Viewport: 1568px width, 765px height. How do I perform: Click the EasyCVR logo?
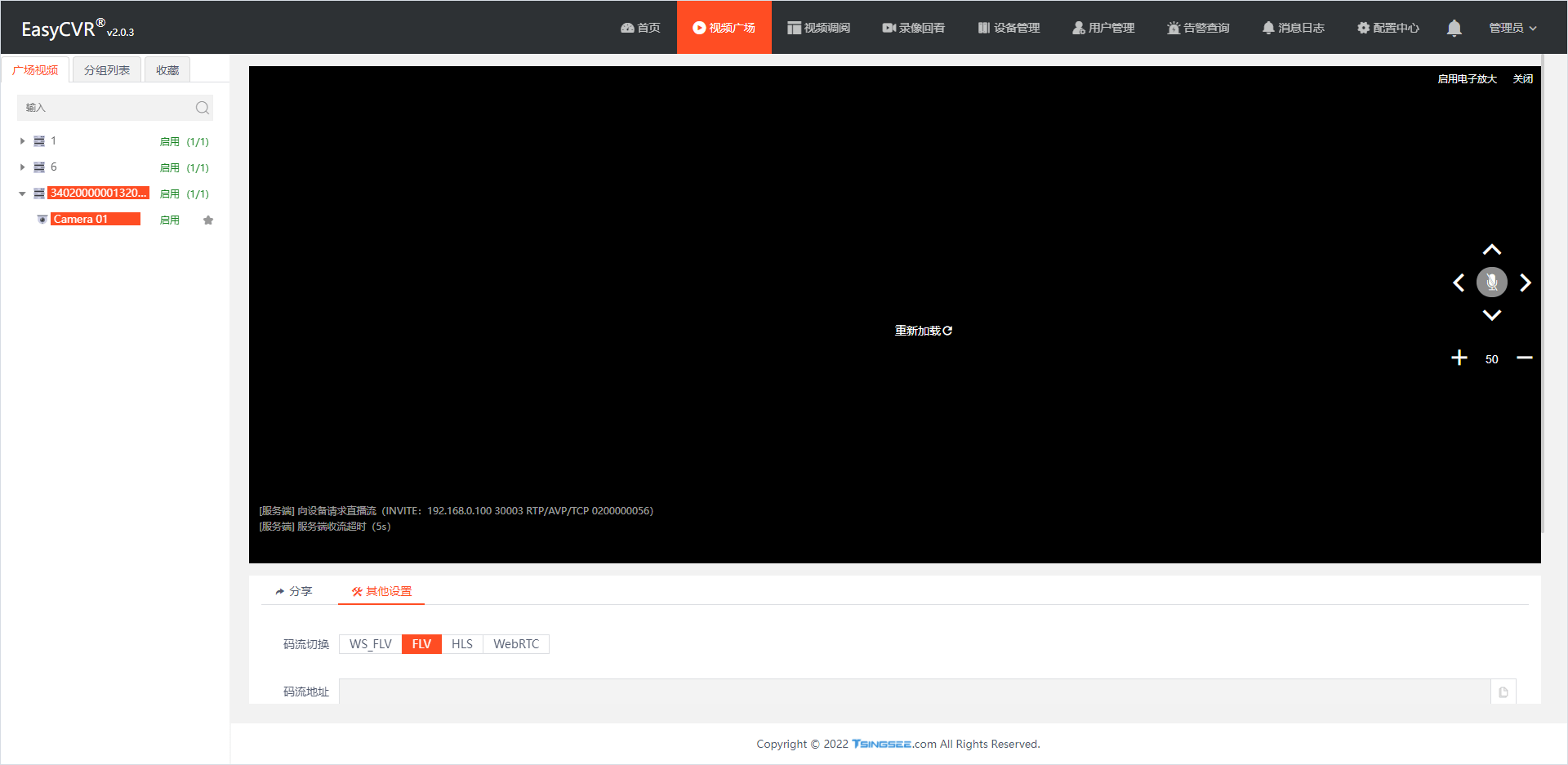pos(78,29)
